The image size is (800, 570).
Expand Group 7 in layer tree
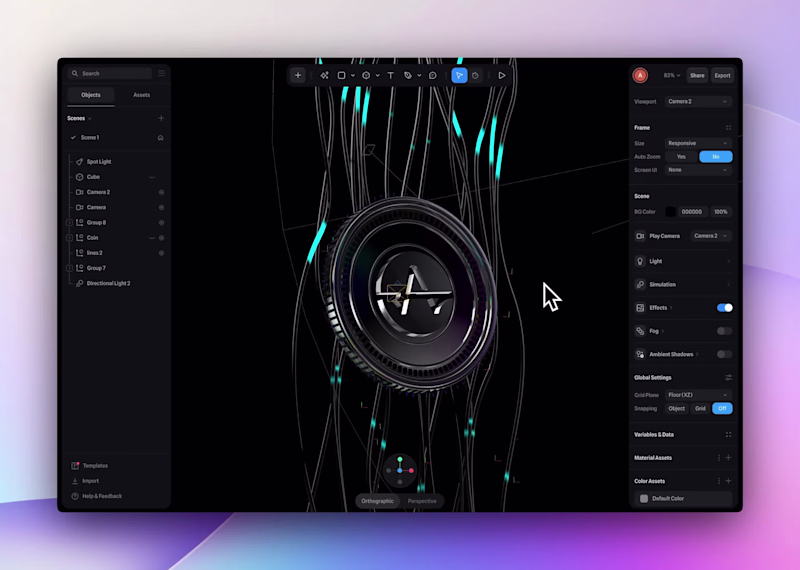click(70, 268)
